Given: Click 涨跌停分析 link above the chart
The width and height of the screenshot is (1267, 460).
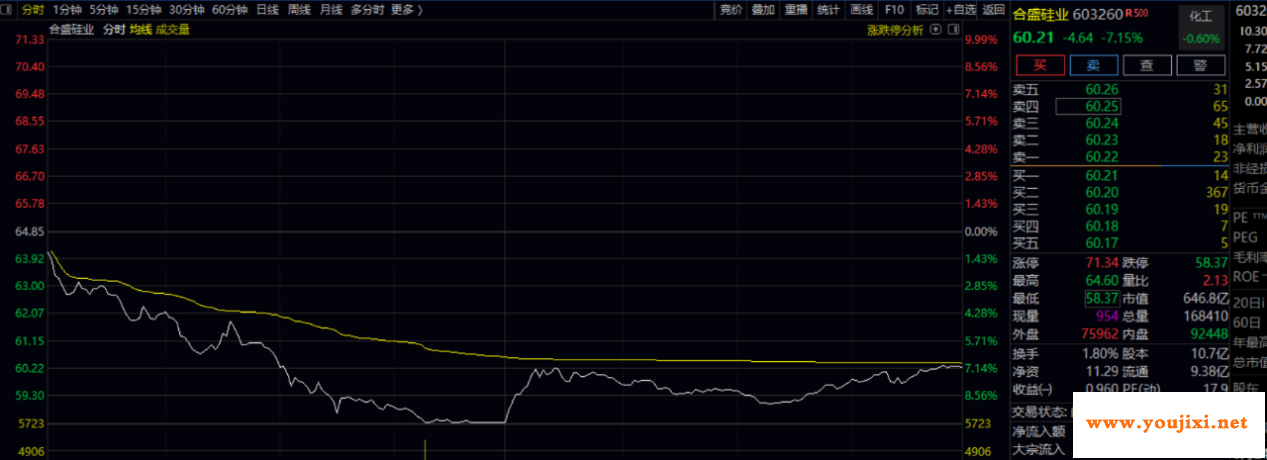Looking at the screenshot, I should click(x=895, y=30).
